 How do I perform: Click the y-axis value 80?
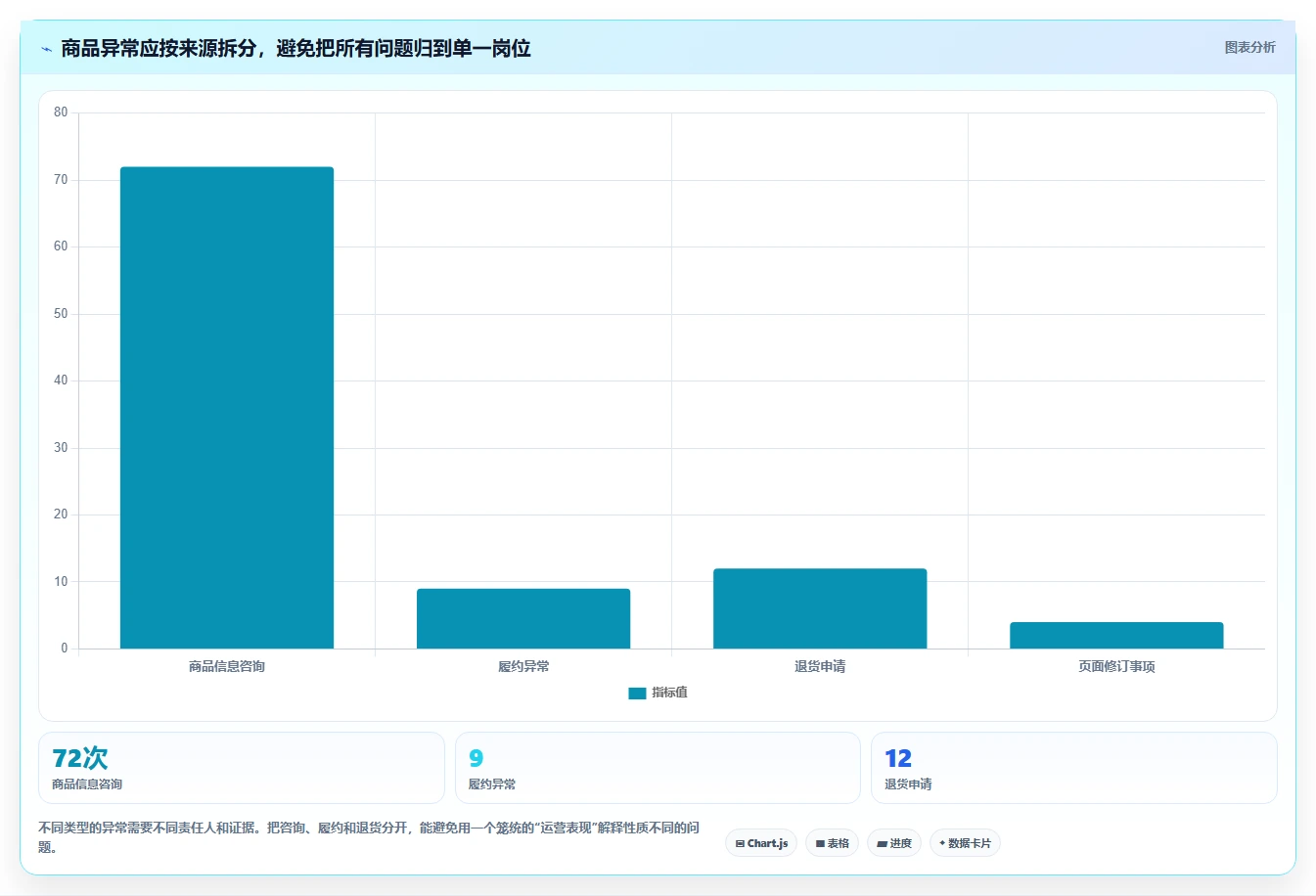click(61, 112)
